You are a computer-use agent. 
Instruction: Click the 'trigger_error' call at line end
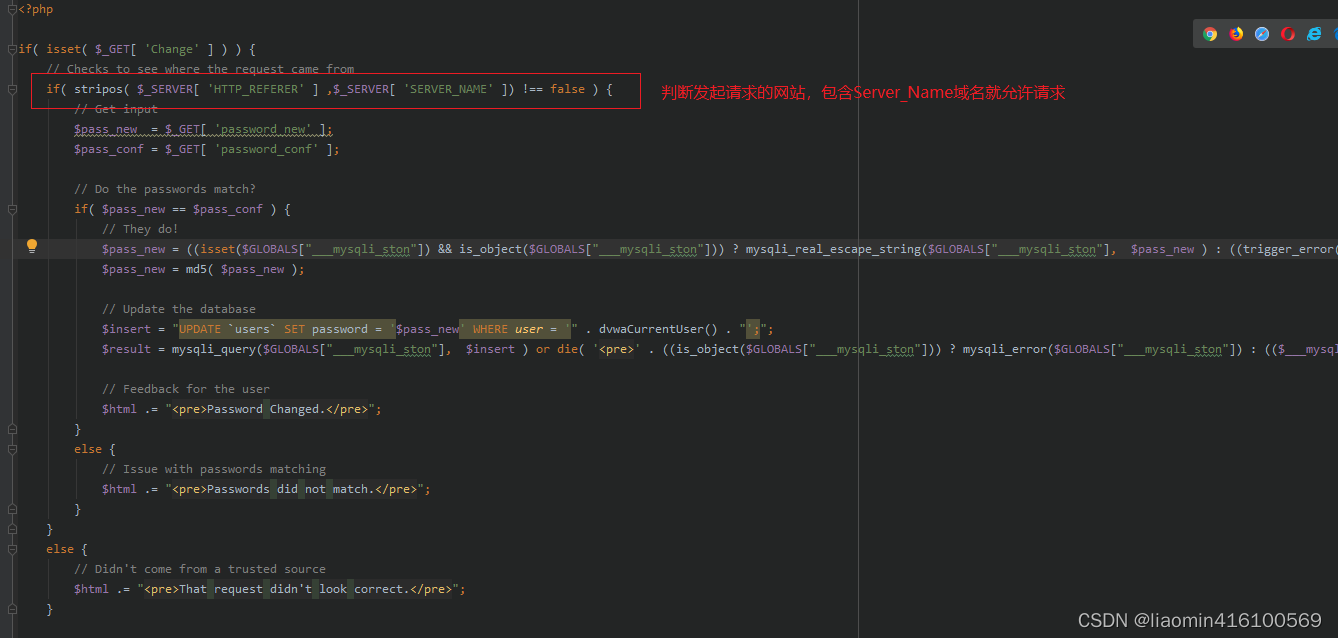point(1289,249)
